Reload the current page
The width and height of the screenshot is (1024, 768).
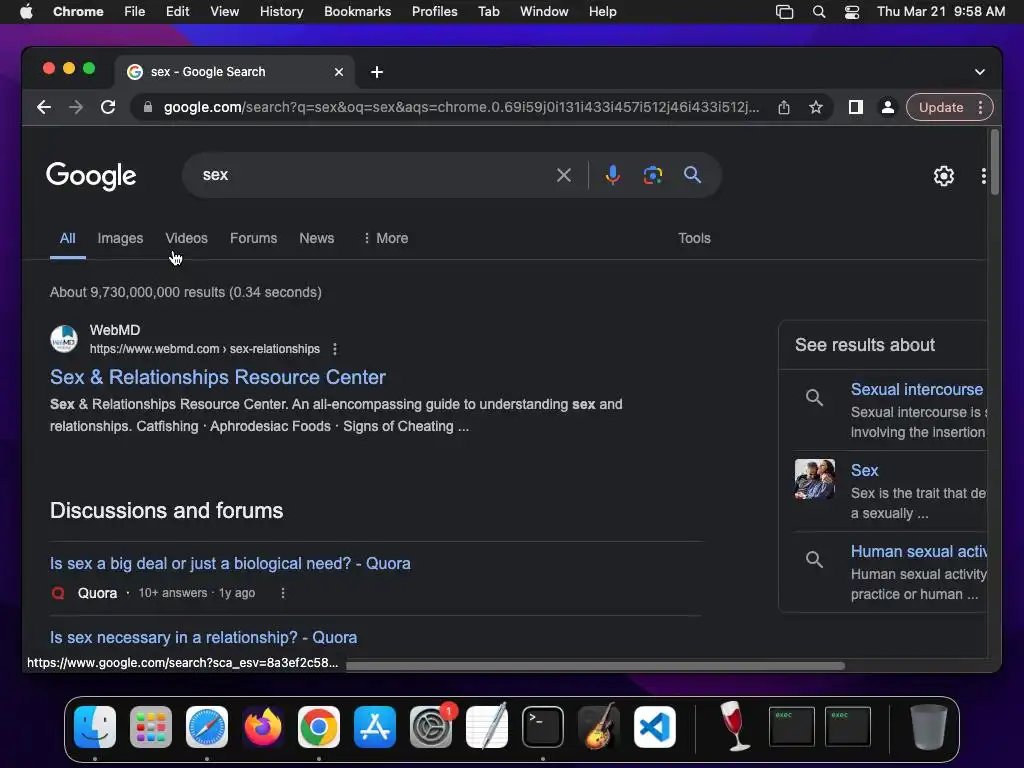point(108,107)
